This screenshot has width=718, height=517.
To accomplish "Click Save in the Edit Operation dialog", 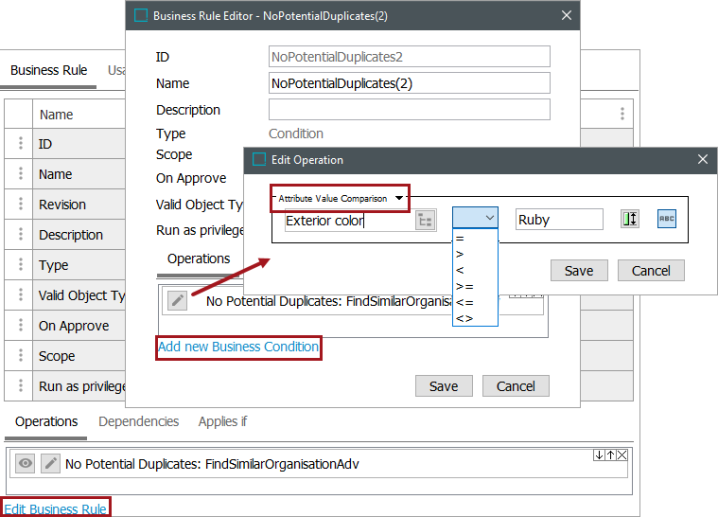I will 579,271.
